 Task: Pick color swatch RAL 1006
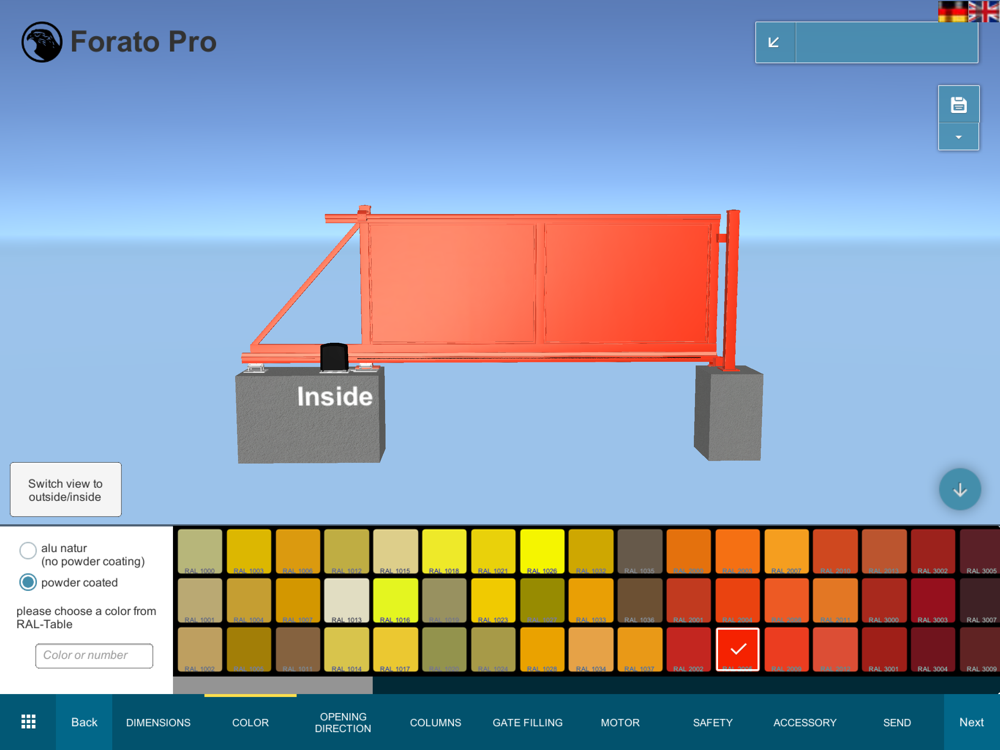tap(298, 551)
